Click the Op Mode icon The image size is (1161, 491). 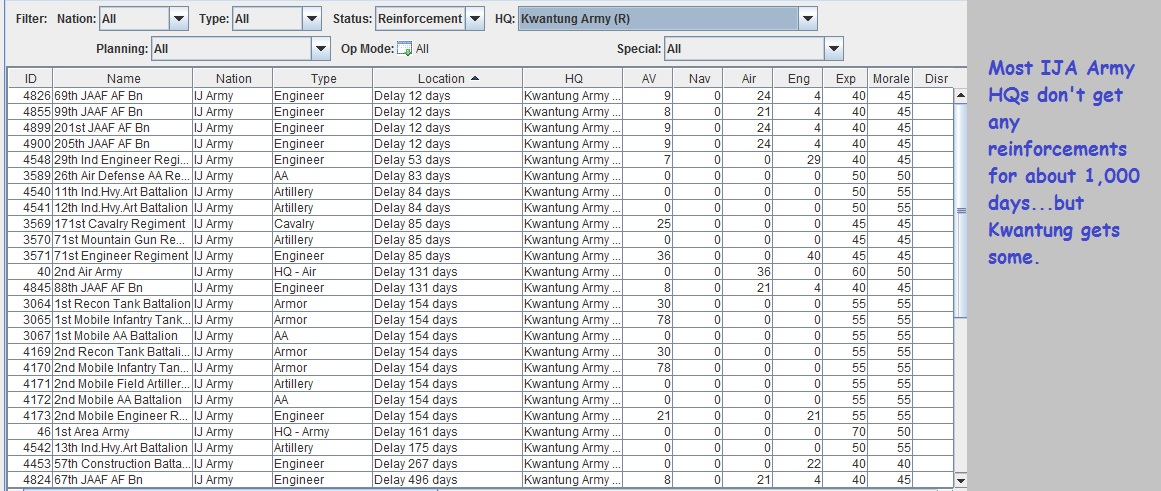point(404,49)
